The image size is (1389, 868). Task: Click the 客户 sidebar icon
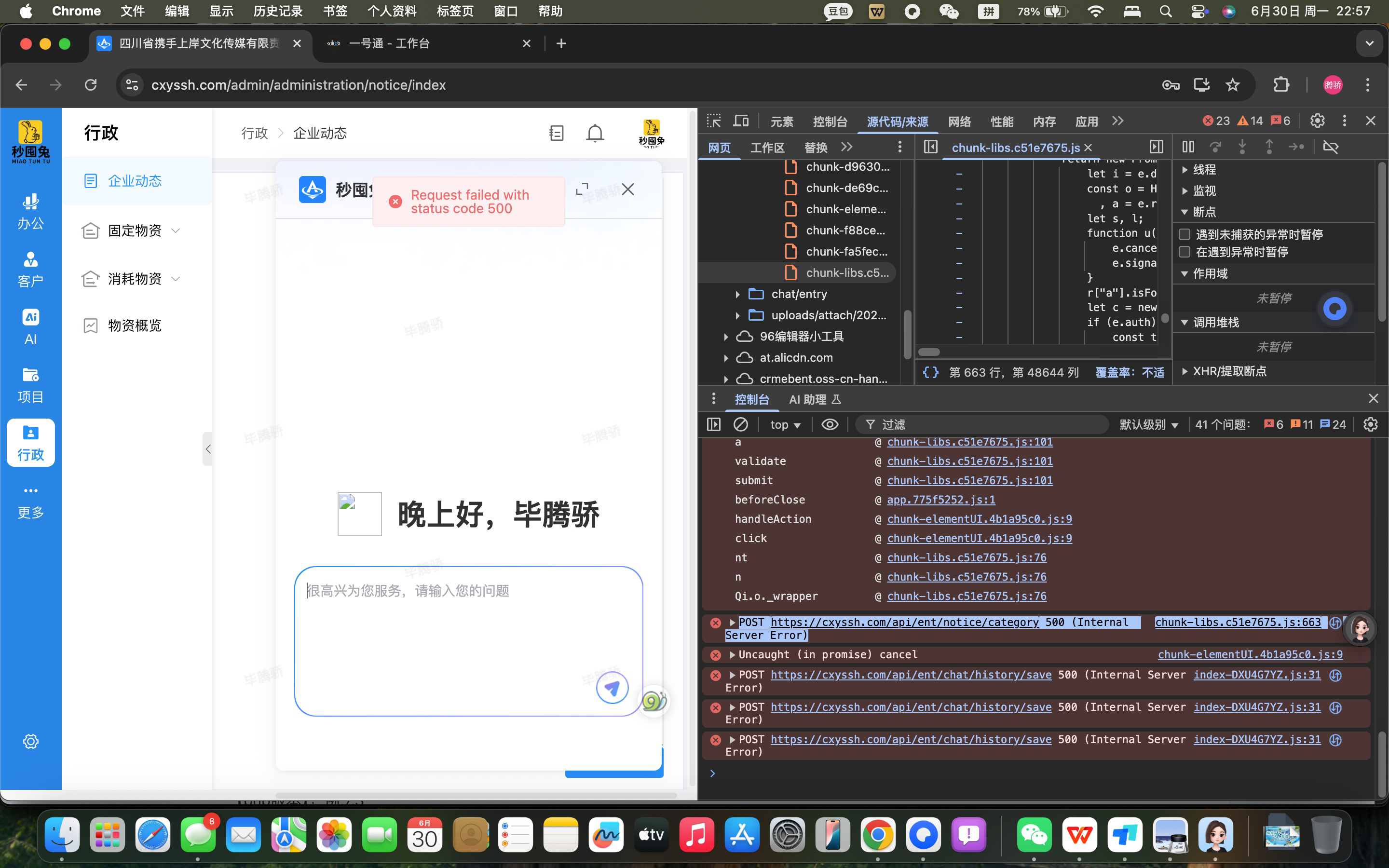[x=30, y=269]
